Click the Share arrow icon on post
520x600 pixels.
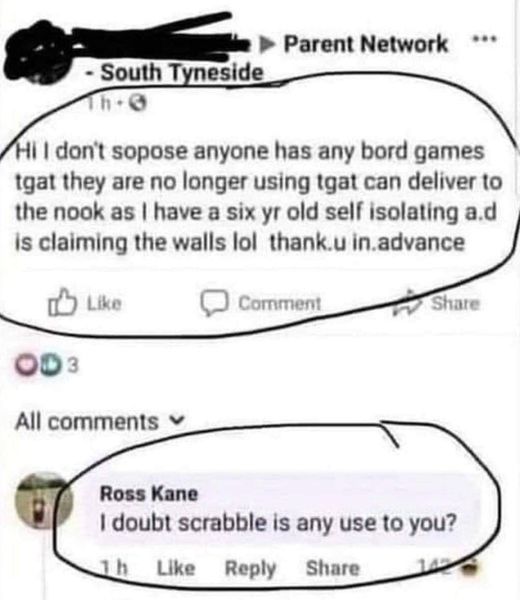tap(407, 304)
